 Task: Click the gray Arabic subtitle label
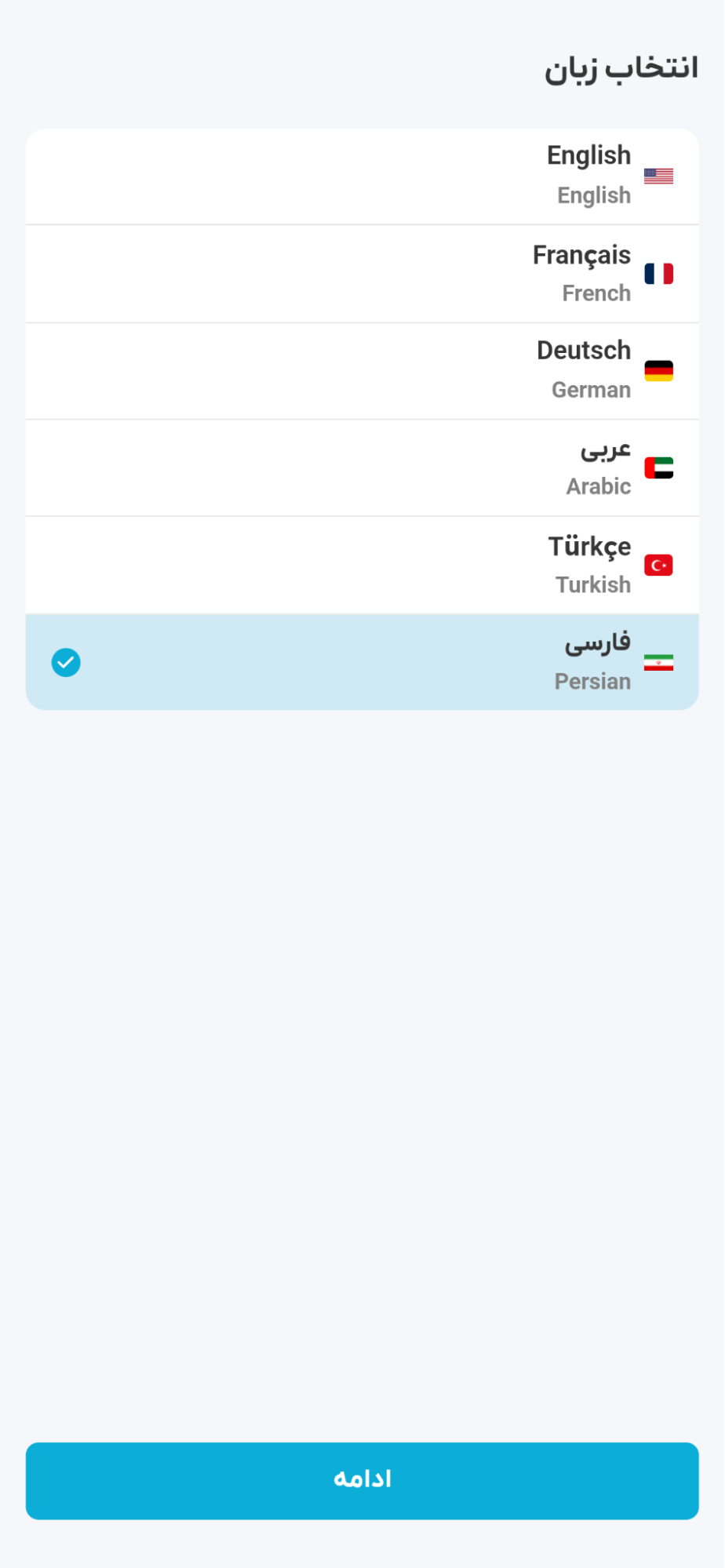click(599, 487)
